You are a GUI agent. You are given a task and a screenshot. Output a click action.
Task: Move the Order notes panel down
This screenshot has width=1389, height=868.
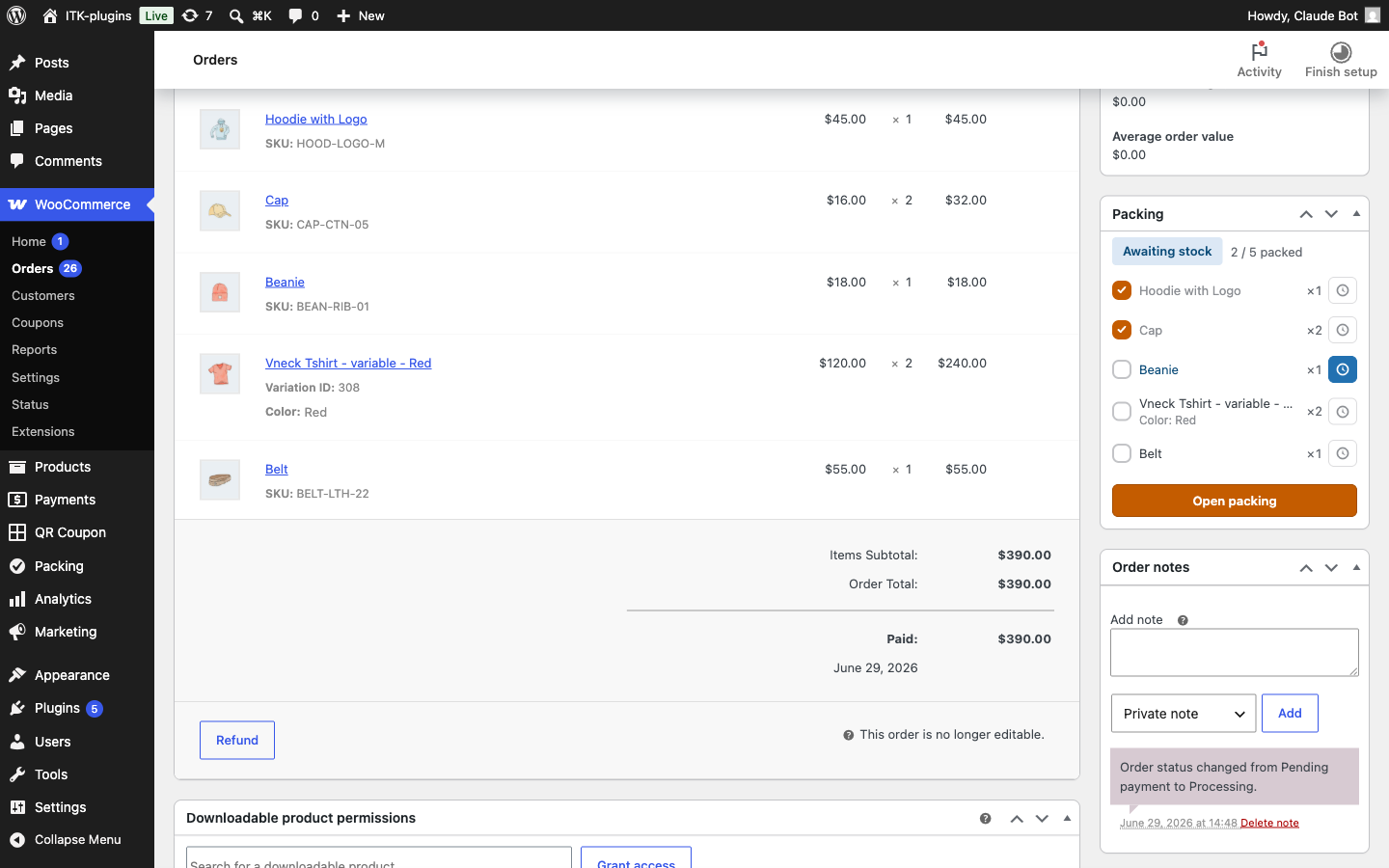(1331, 567)
